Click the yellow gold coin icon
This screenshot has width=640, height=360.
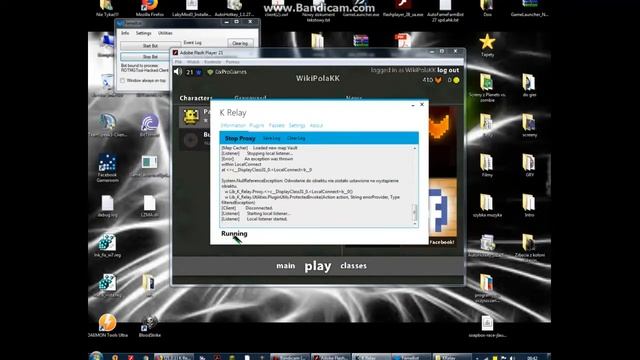point(456,80)
